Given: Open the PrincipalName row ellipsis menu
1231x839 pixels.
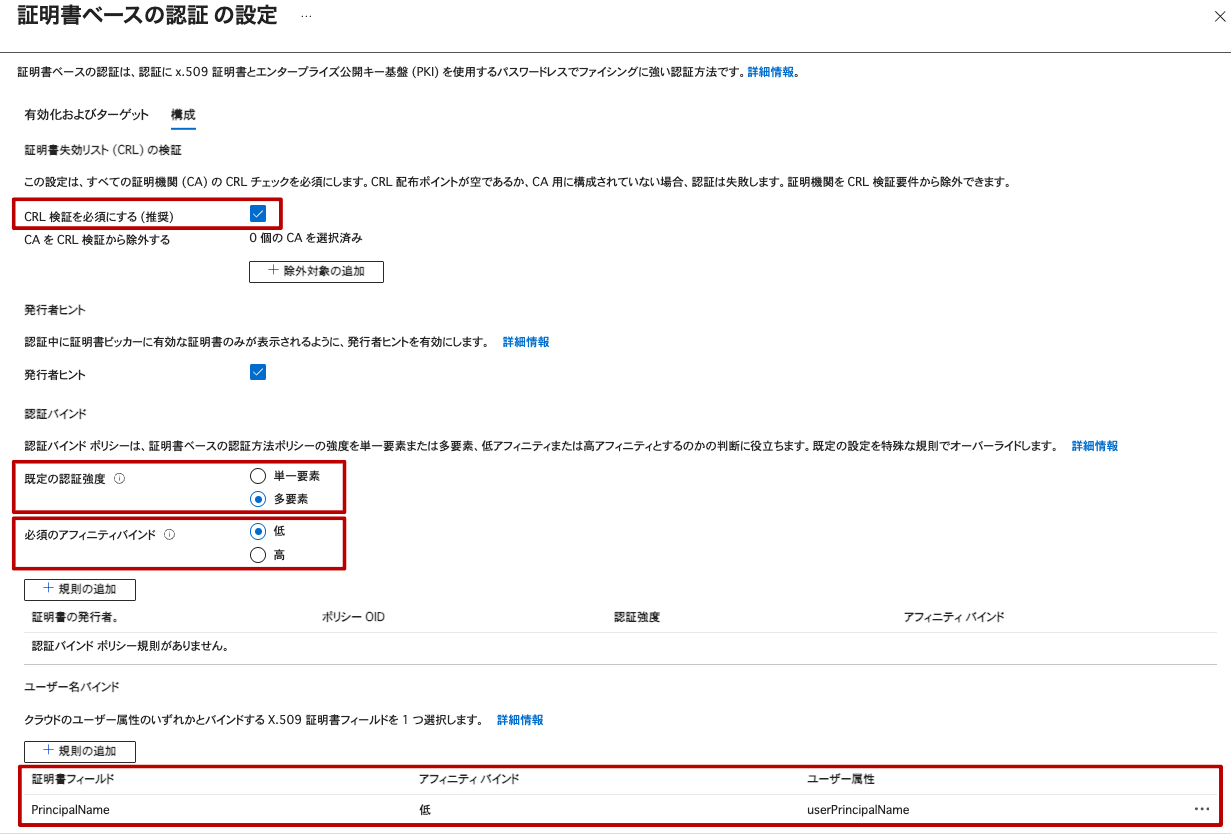Looking at the screenshot, I should coord(1201,809).
